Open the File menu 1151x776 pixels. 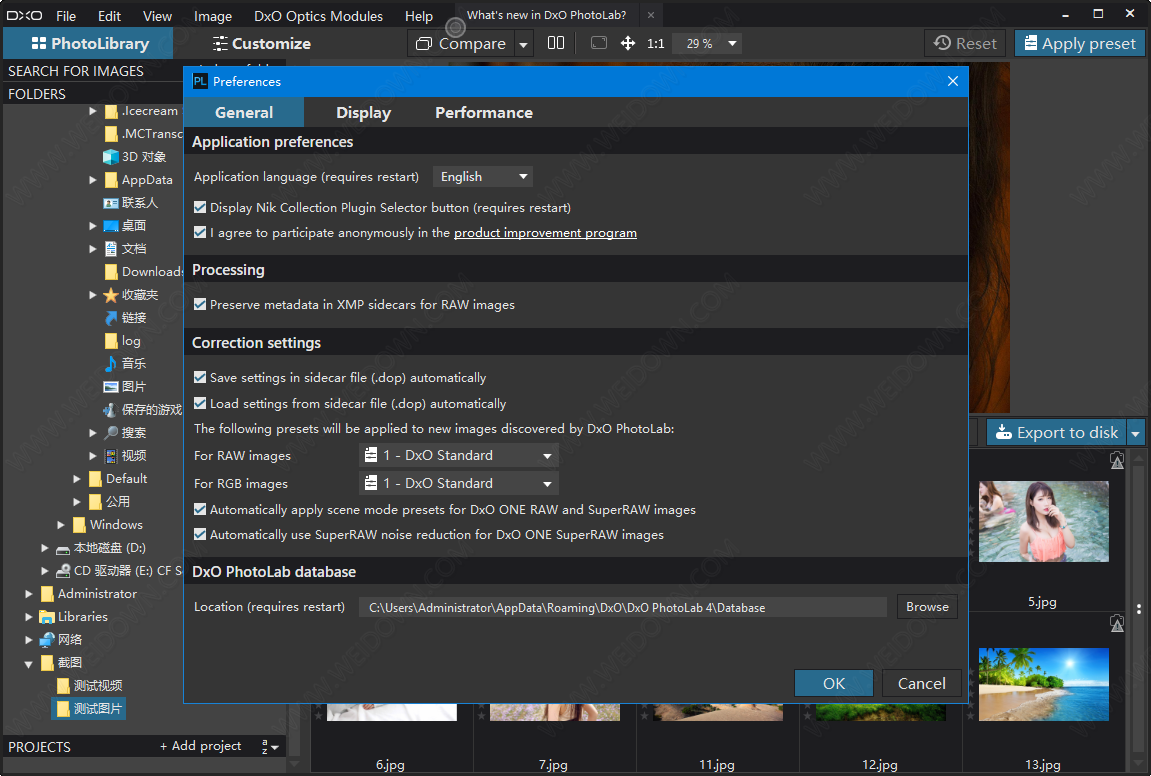click(66, 16)
